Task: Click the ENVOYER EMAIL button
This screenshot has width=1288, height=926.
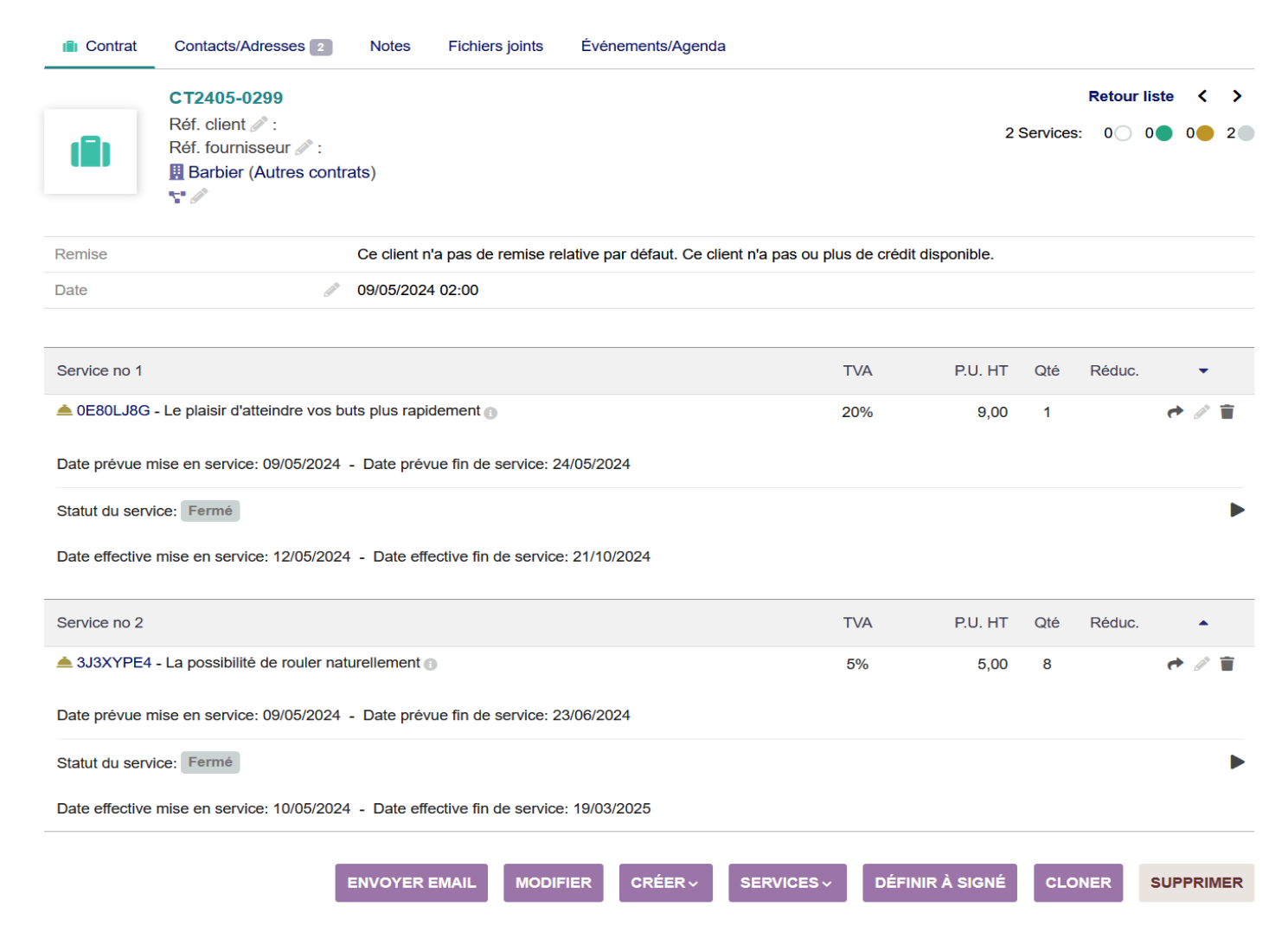Action: click(412, 883)
